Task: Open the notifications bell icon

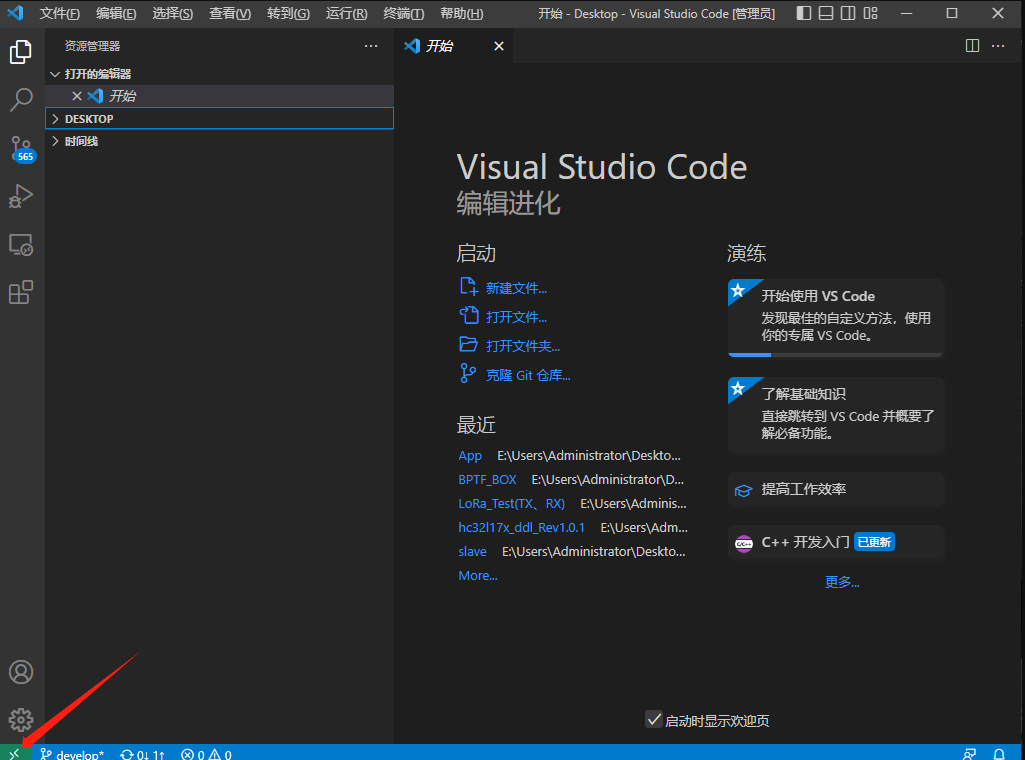Action: tap(999, 754)
